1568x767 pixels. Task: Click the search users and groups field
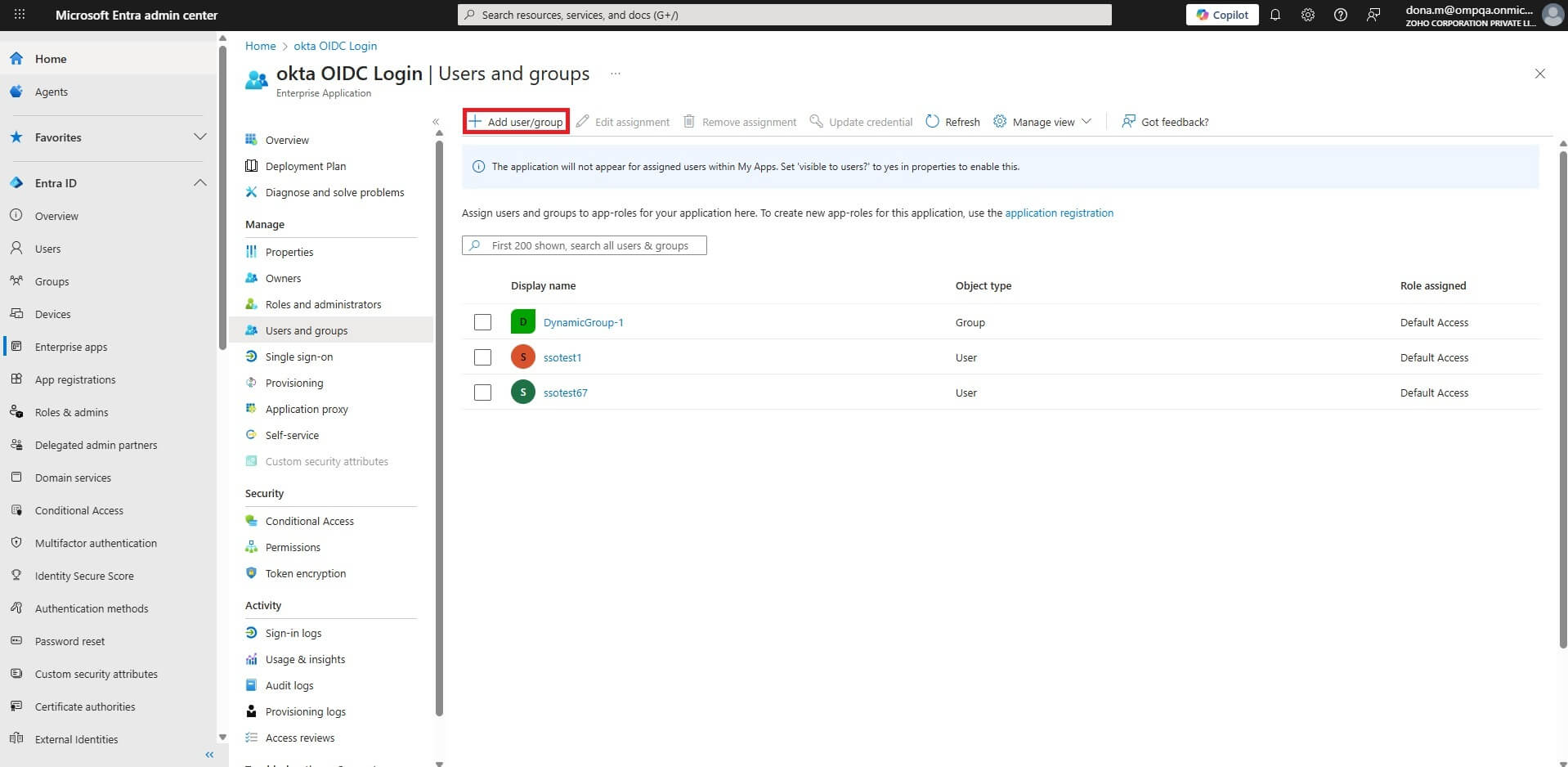[584, 244]
